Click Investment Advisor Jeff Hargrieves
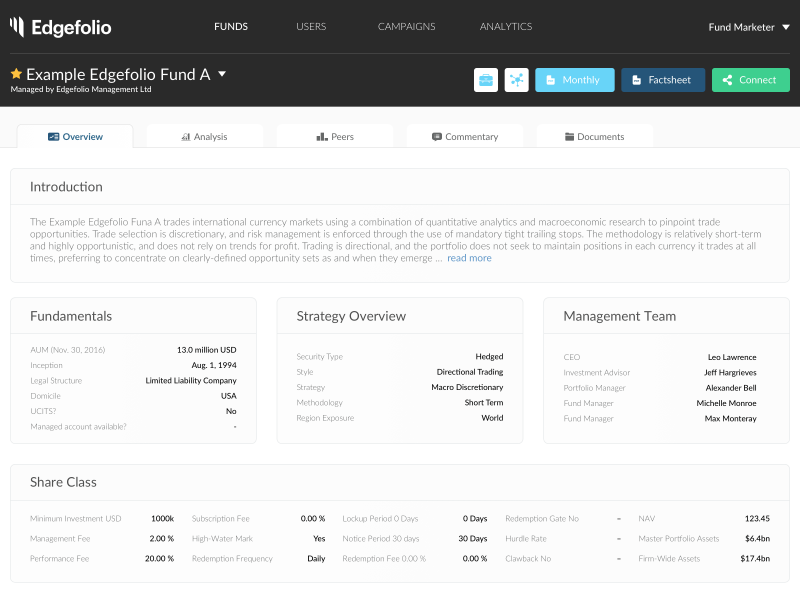 [x=730, y=372]
